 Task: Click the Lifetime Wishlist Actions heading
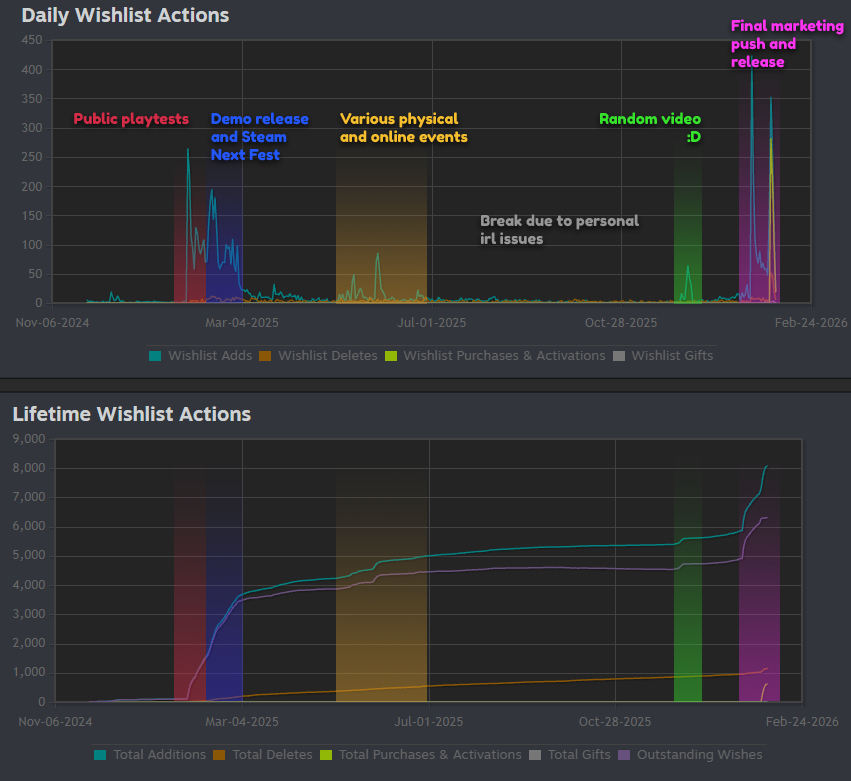pos(131,414)
